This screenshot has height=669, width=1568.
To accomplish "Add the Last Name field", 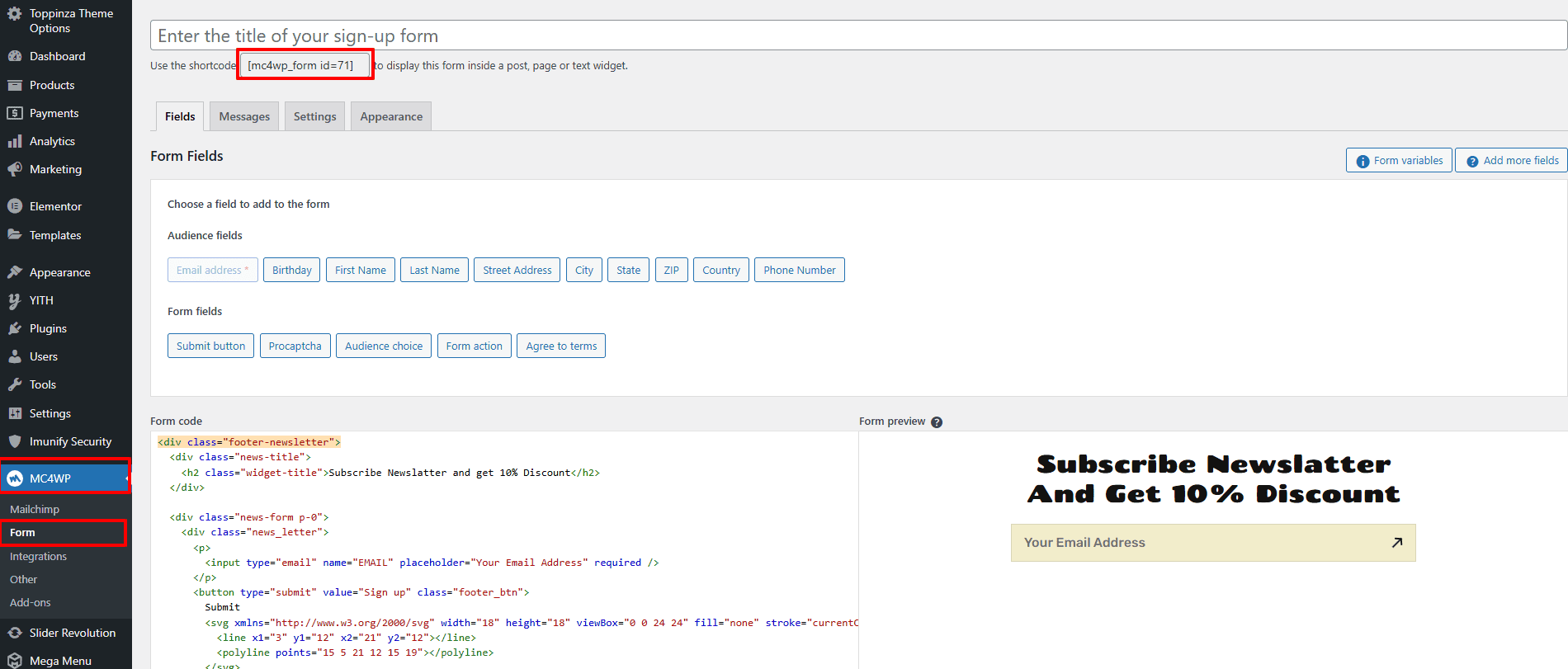I will click(434, 270).
